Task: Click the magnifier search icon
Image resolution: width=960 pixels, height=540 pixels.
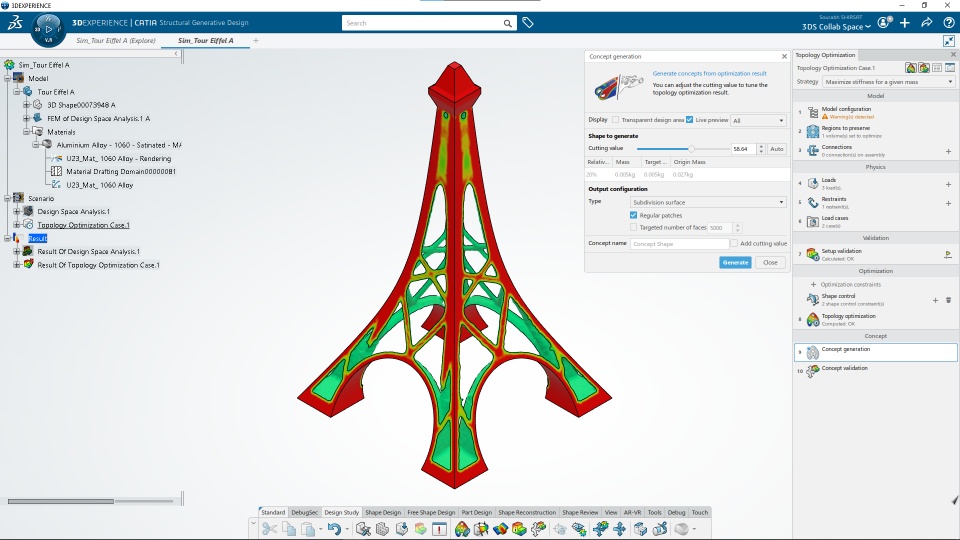Action: [508, 23]
